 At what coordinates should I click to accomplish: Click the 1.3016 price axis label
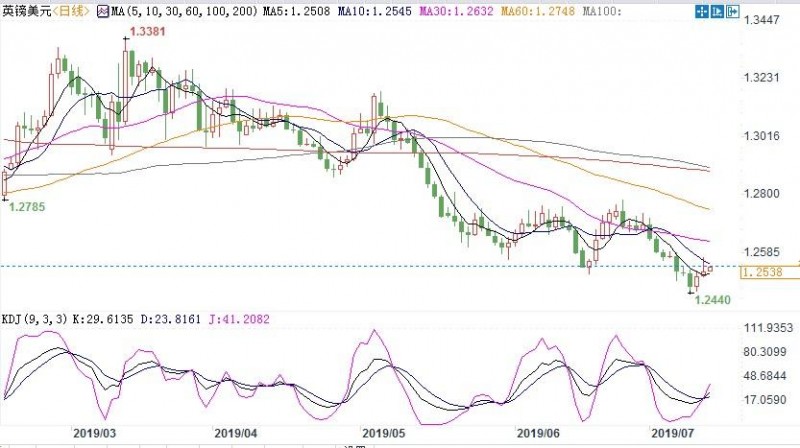[x=761, y=136]
